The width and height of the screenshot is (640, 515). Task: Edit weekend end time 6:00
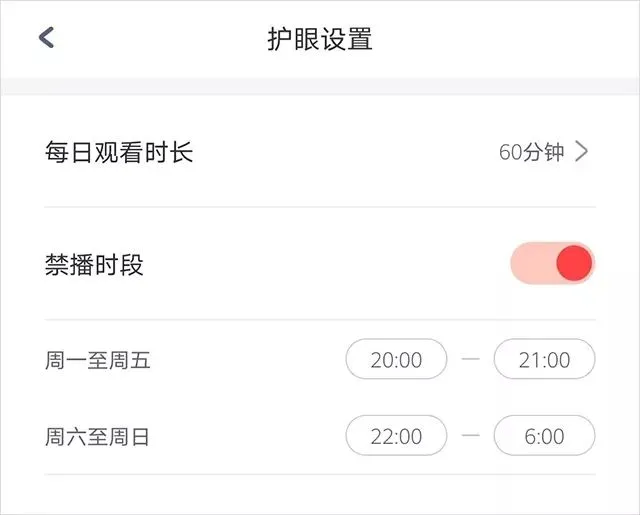pos(544,436)
